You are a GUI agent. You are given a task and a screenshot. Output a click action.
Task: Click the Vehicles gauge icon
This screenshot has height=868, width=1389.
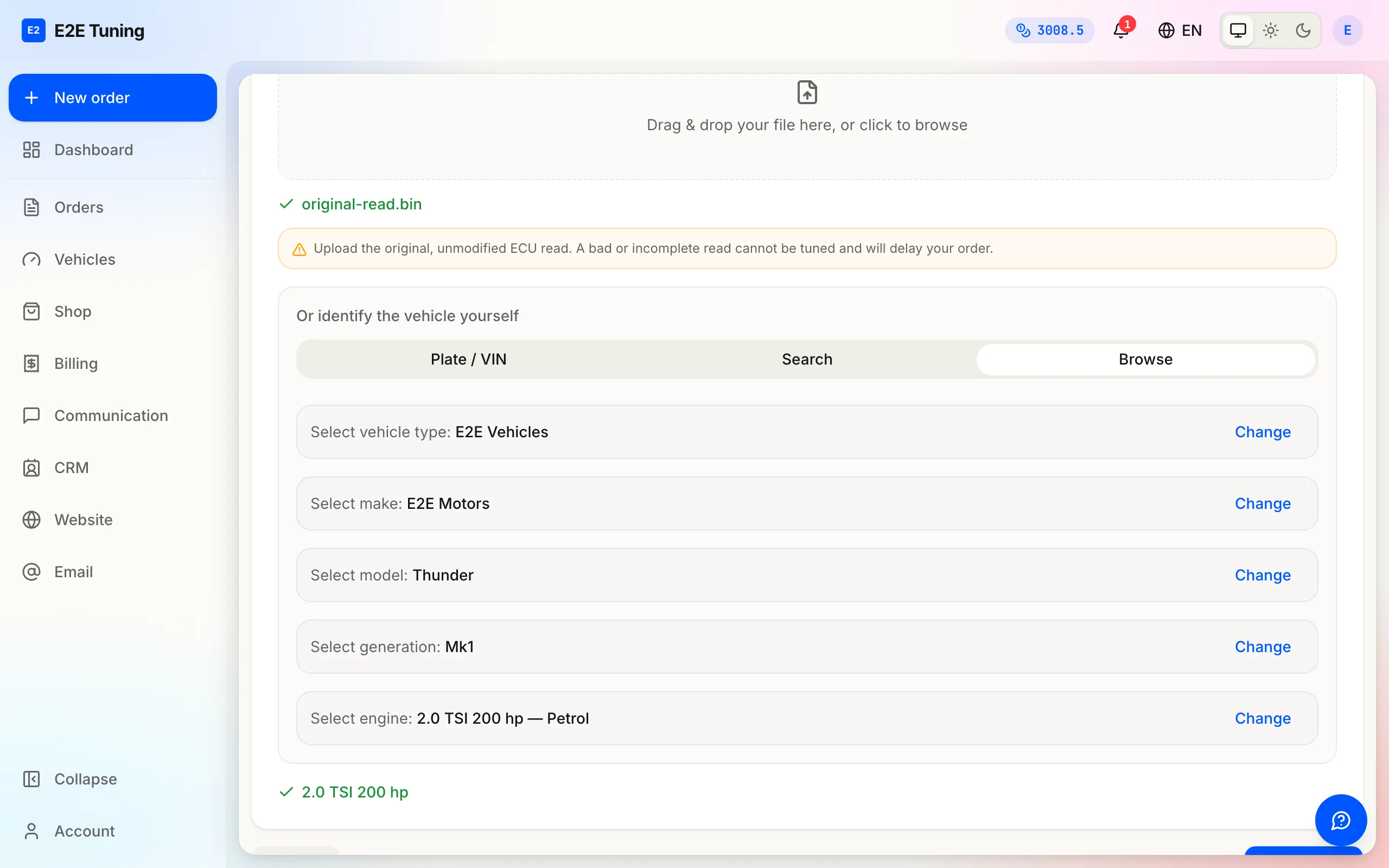31,259
